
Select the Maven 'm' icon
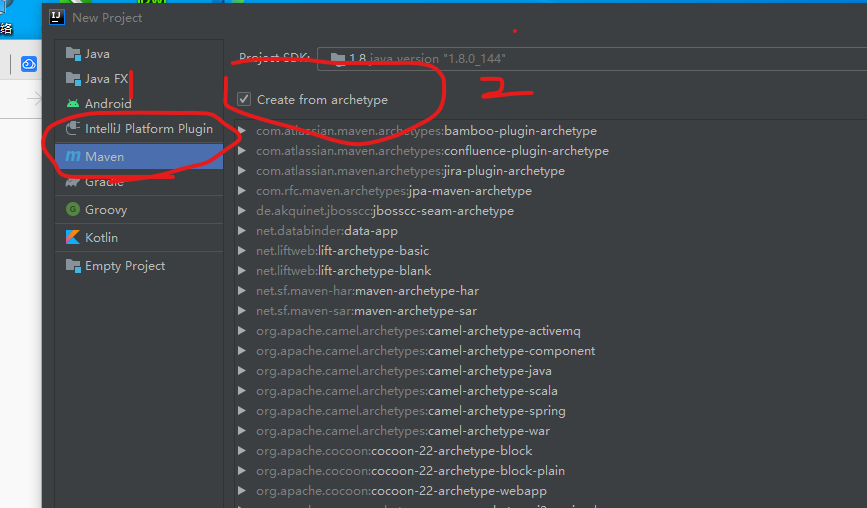(73, 156)
